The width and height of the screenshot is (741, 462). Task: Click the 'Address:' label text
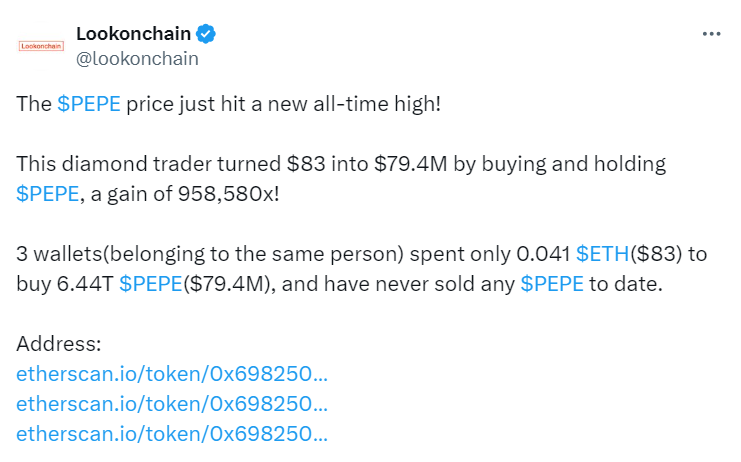pos(59,343)
